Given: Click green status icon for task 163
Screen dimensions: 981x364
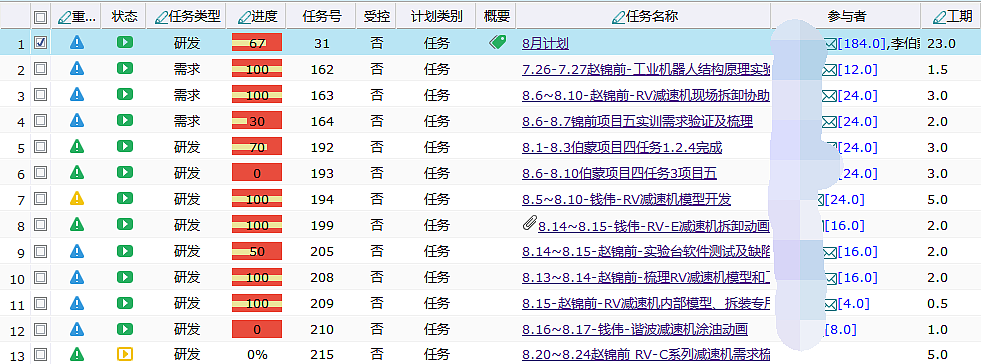Looking at the screenshot, I should [125, 94].
